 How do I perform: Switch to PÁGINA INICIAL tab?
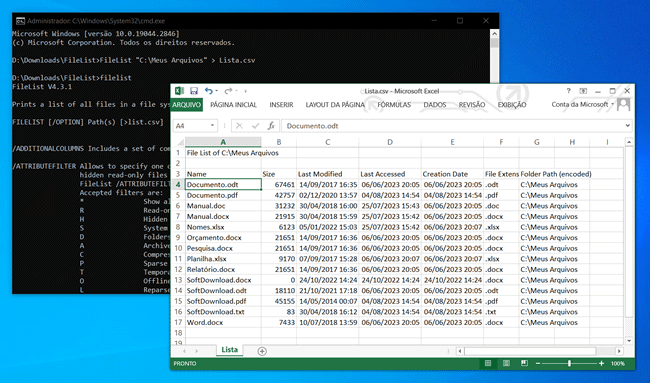[x=233, y=105]
